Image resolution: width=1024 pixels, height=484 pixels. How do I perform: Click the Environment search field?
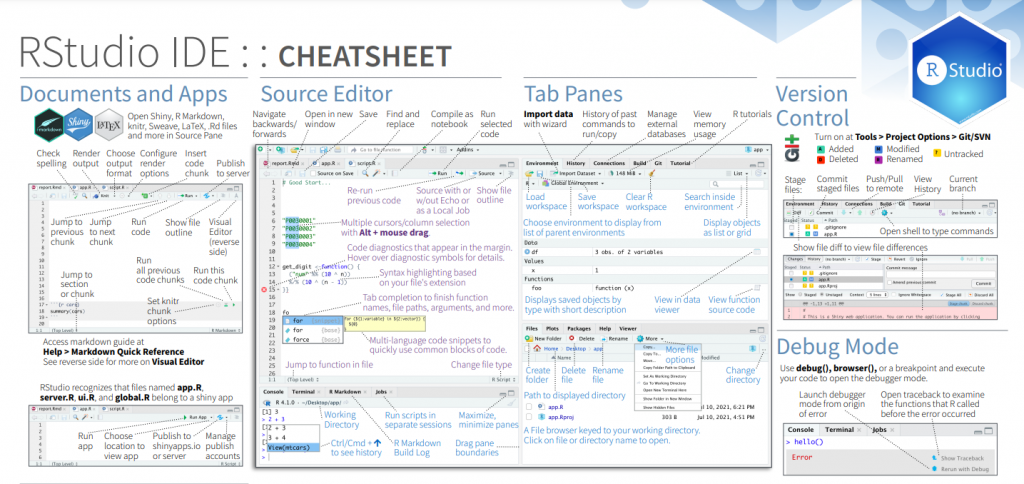tap(736, 183)
